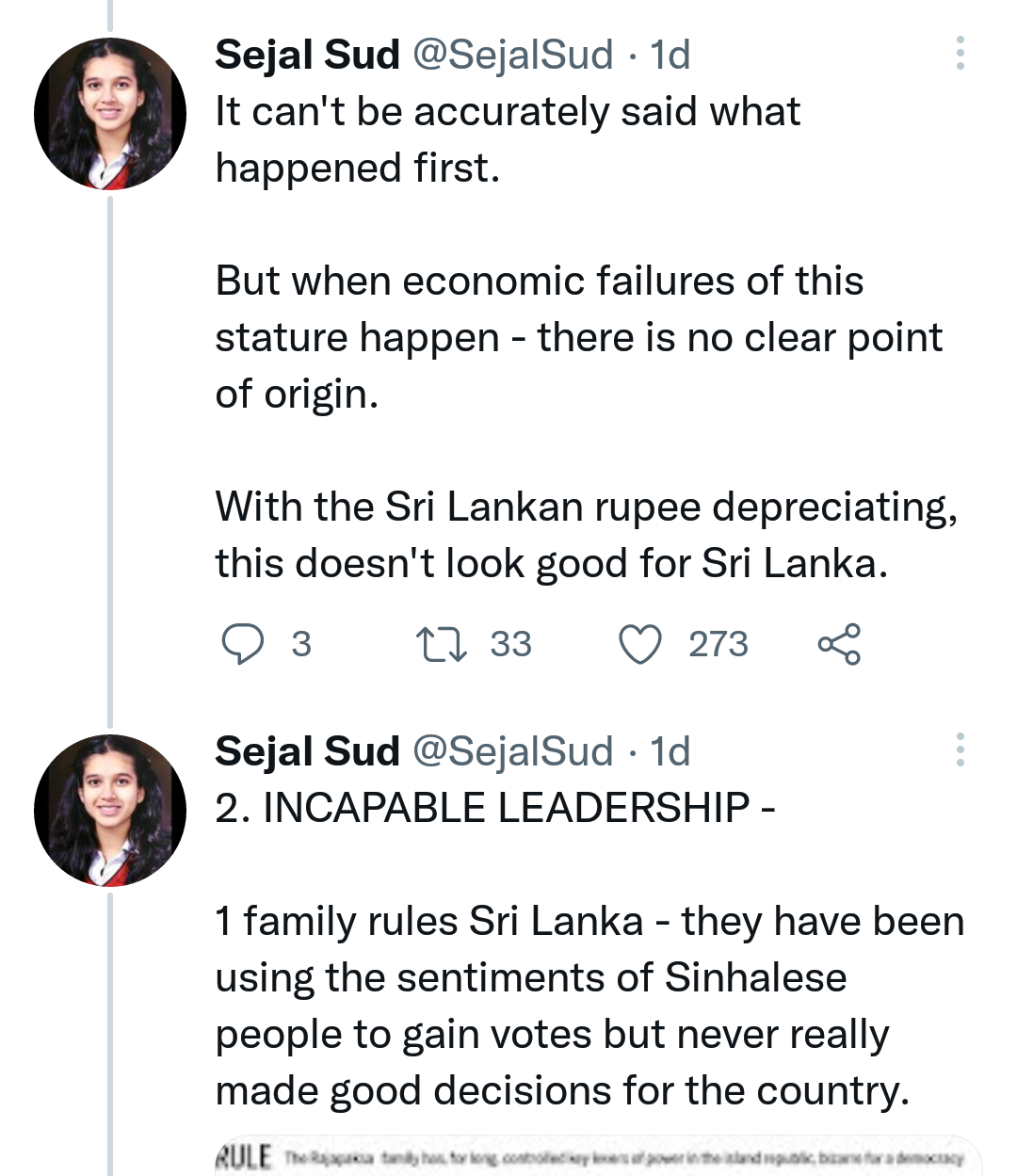Tap the retweet icon showing 33
This screenshot has width=1017, height=1176.
[x=441, y=645]
